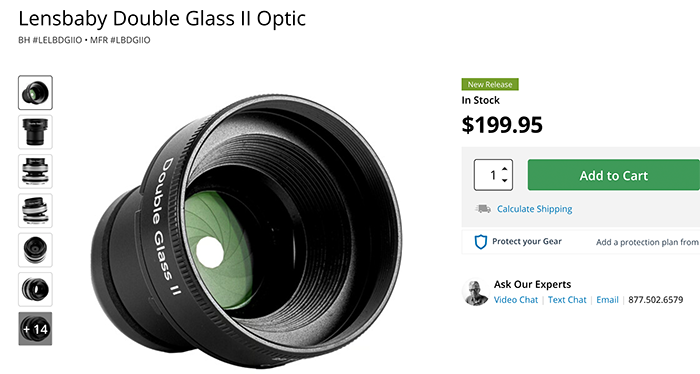The width and height of the screenshot is (700, 374).
Task: Start a Video Chat with experts
Action: 516,300
